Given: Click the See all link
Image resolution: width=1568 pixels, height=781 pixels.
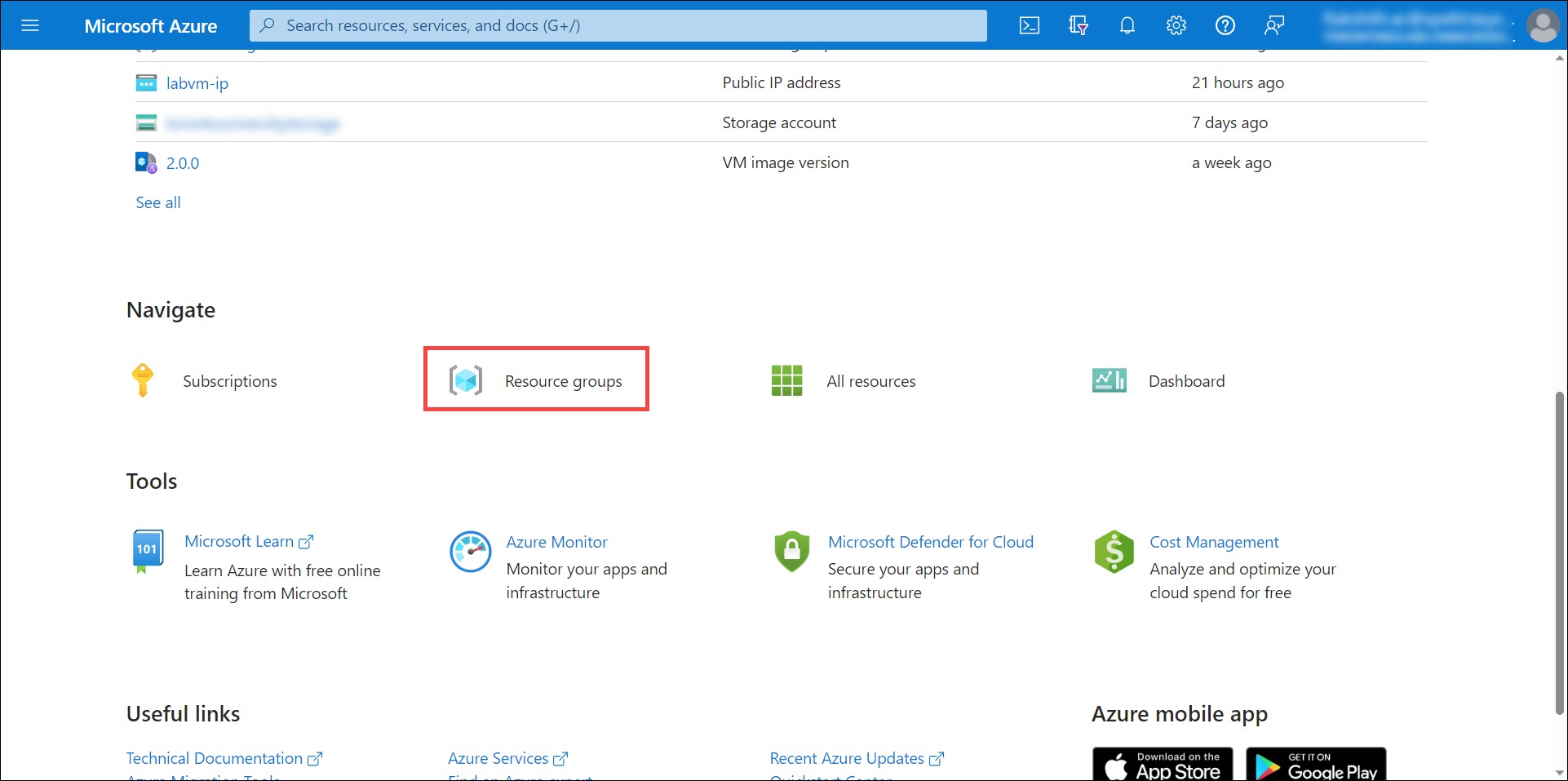Looking at the screenshot, I should point(158,202).
